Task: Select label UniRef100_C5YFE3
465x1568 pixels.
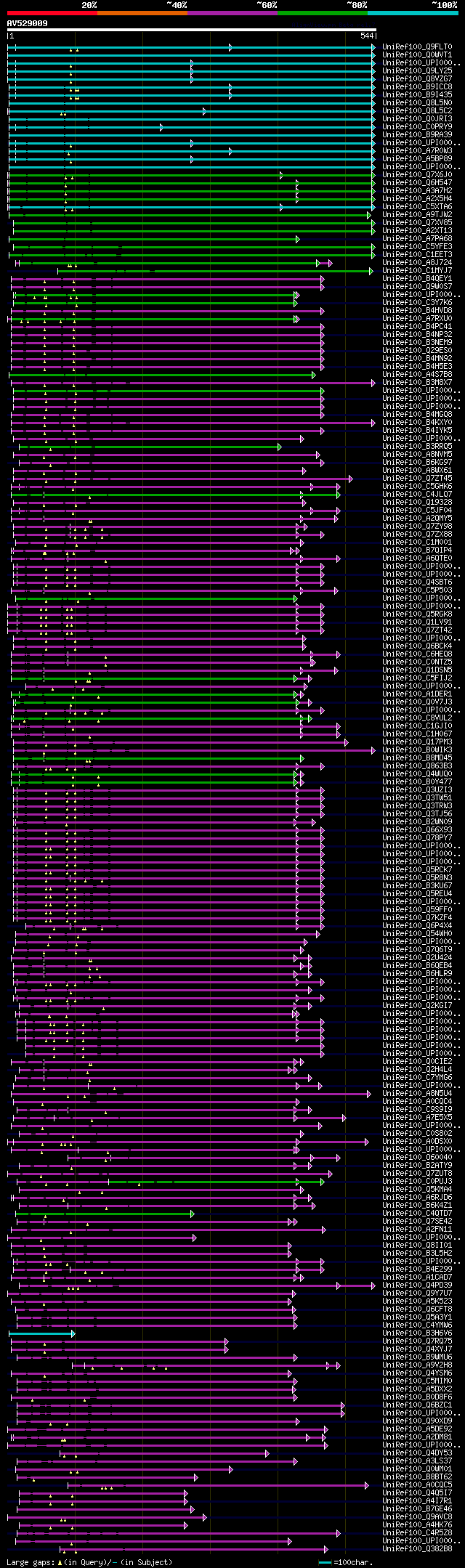Action: [417, 247]
